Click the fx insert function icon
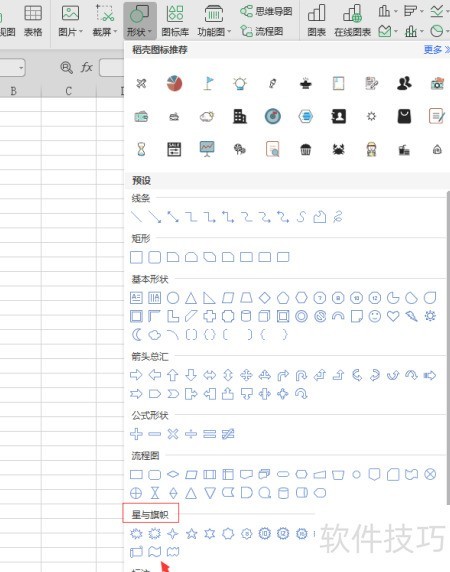This screenshot has height=572, width=450. coord(86,67)
